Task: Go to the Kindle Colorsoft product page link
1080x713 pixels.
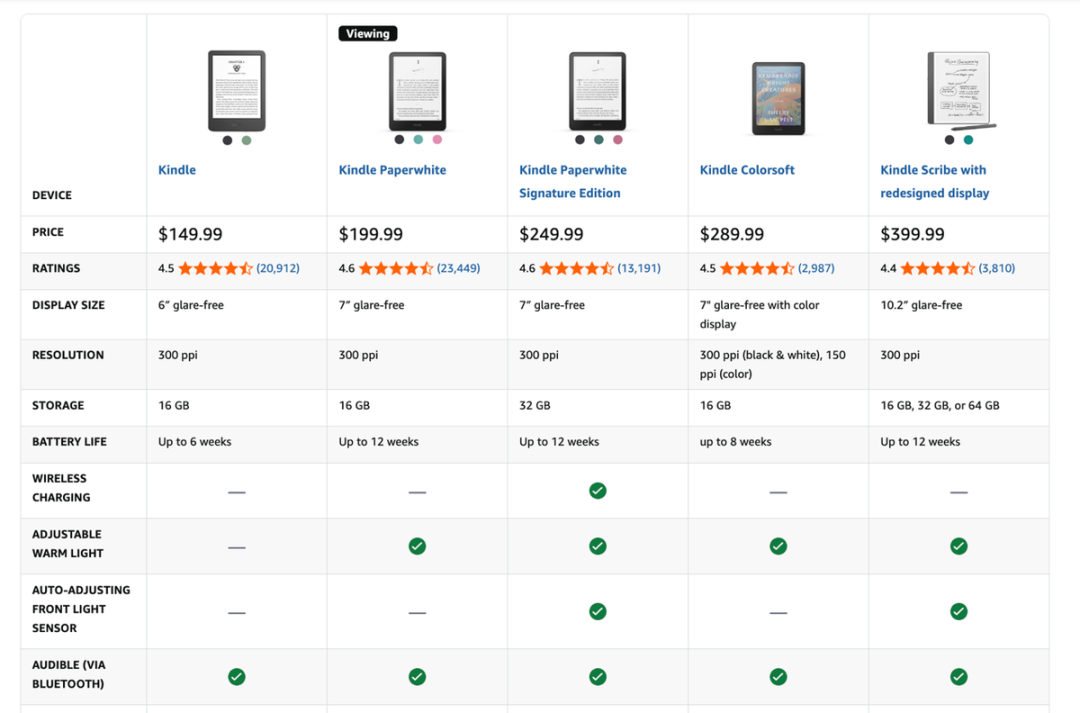Action: click(x=747, y=170)
